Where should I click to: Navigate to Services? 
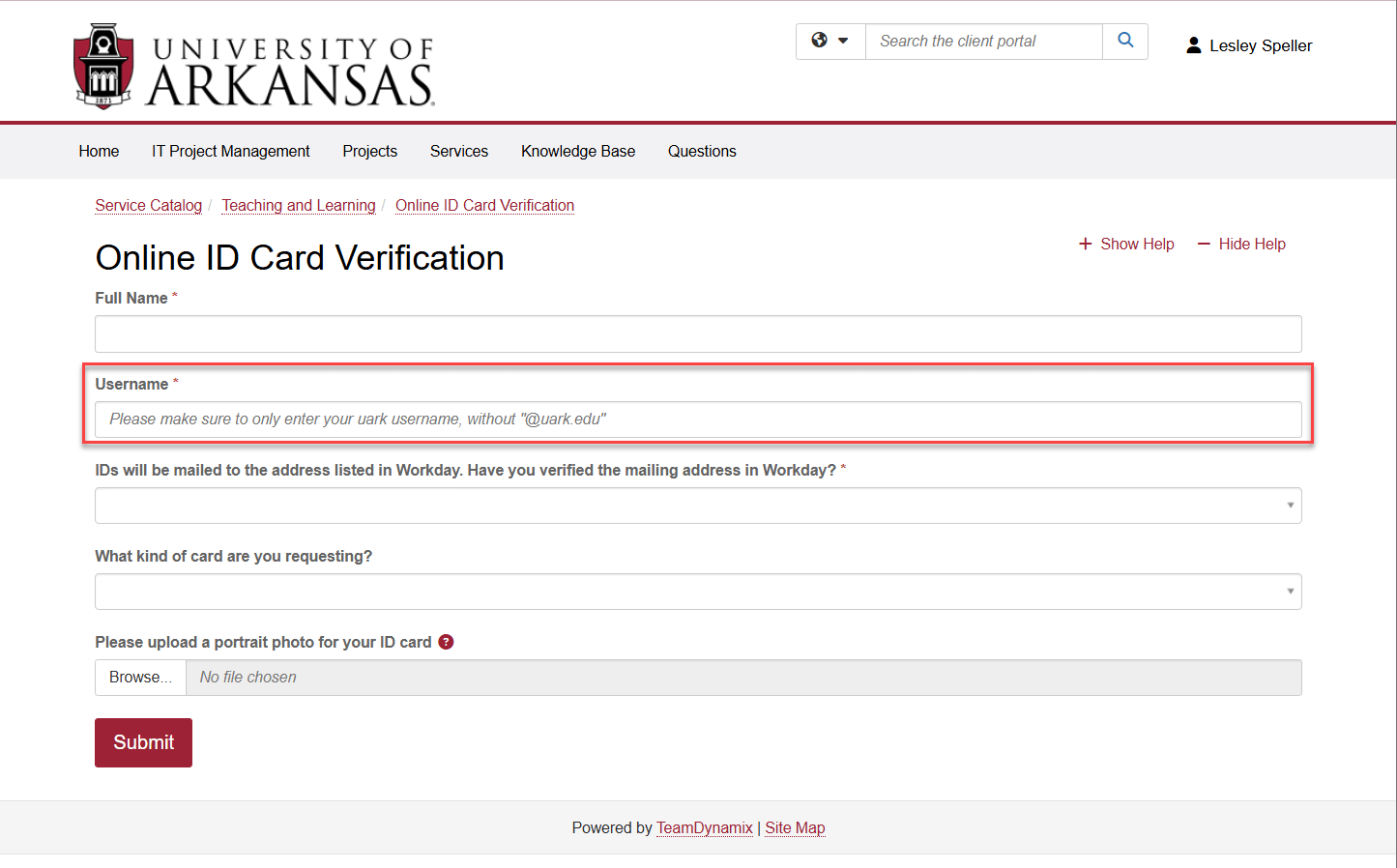459,151
